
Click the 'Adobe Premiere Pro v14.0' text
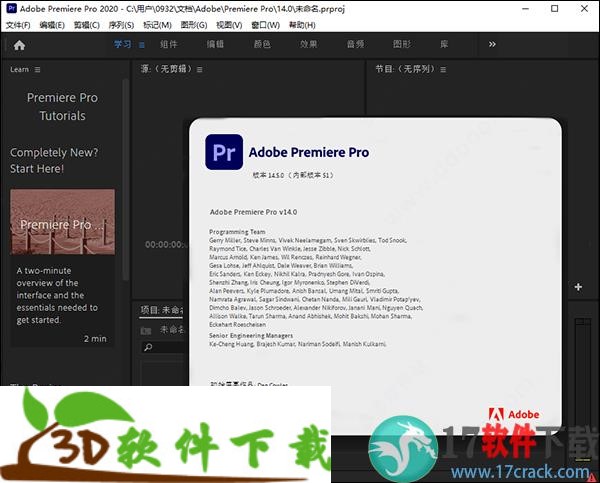click(253, 212)
